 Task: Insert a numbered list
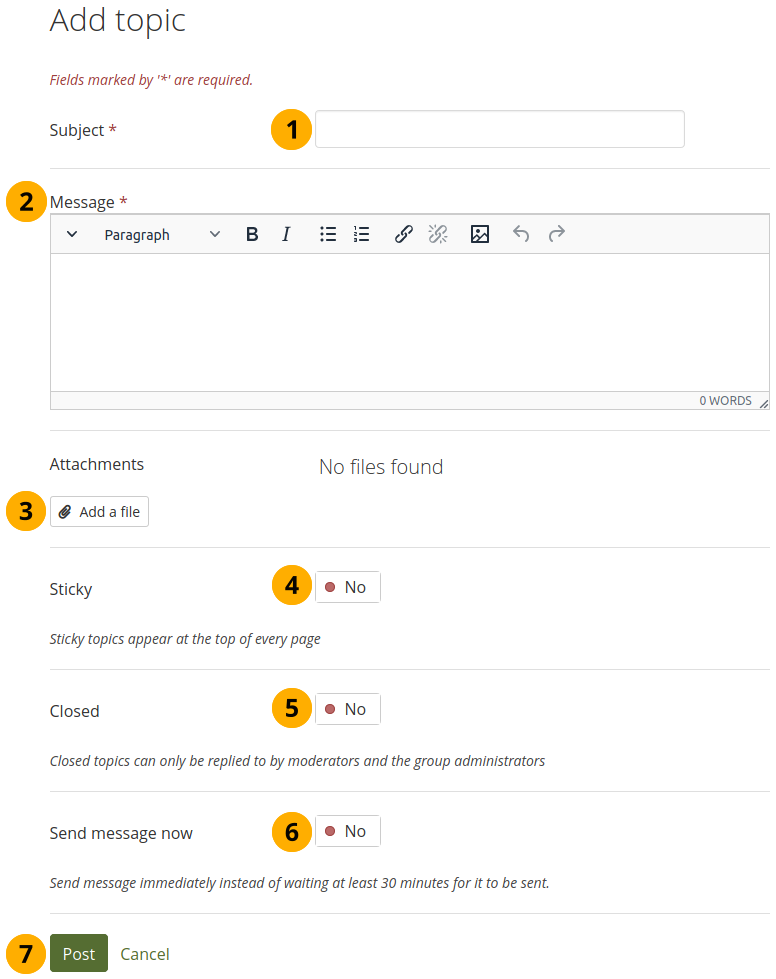coord(362,235)
